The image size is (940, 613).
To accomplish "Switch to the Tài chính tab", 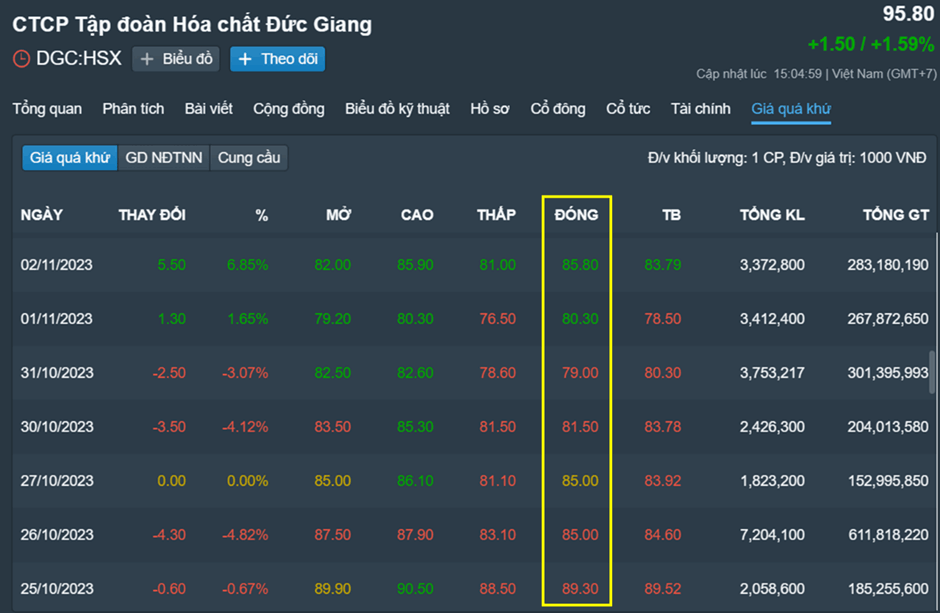I will pyautogui.click(x=701, y=108).
